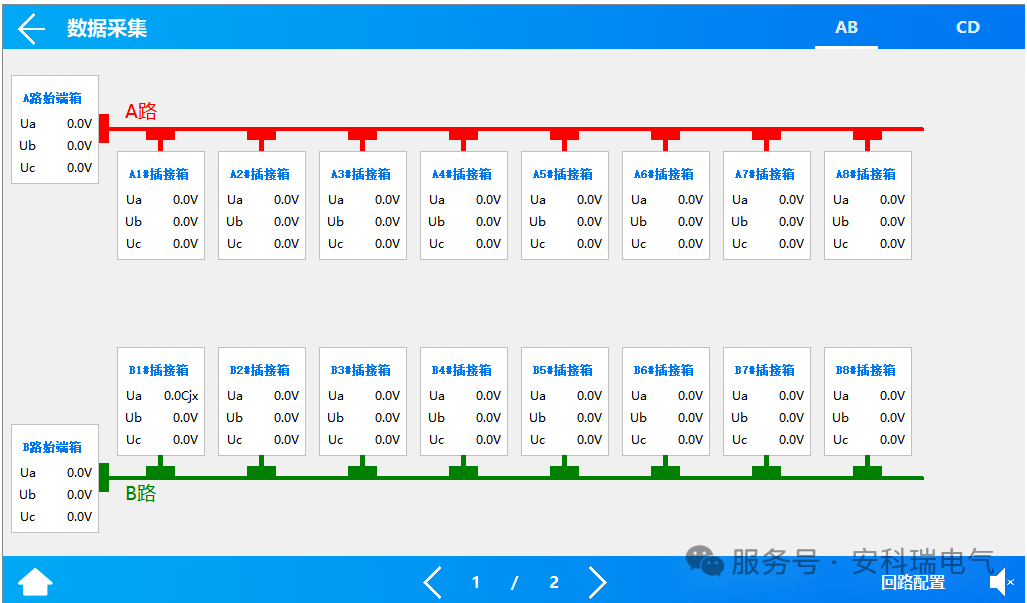Click the red A路 bus label

click(x=141, y=111)
